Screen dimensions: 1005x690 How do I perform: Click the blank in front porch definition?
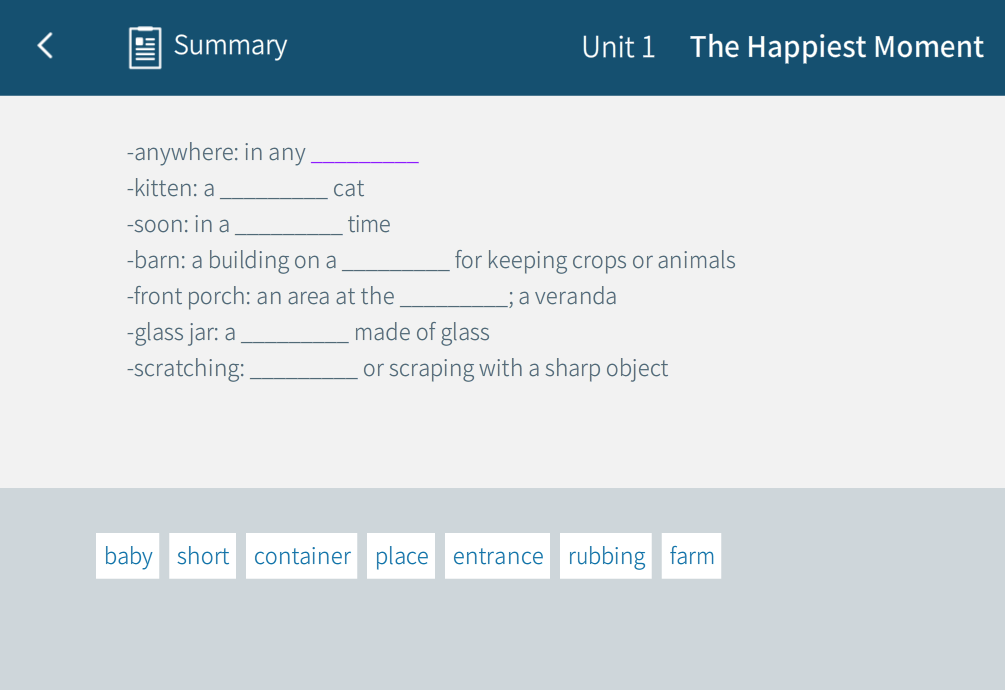(453, 297)
